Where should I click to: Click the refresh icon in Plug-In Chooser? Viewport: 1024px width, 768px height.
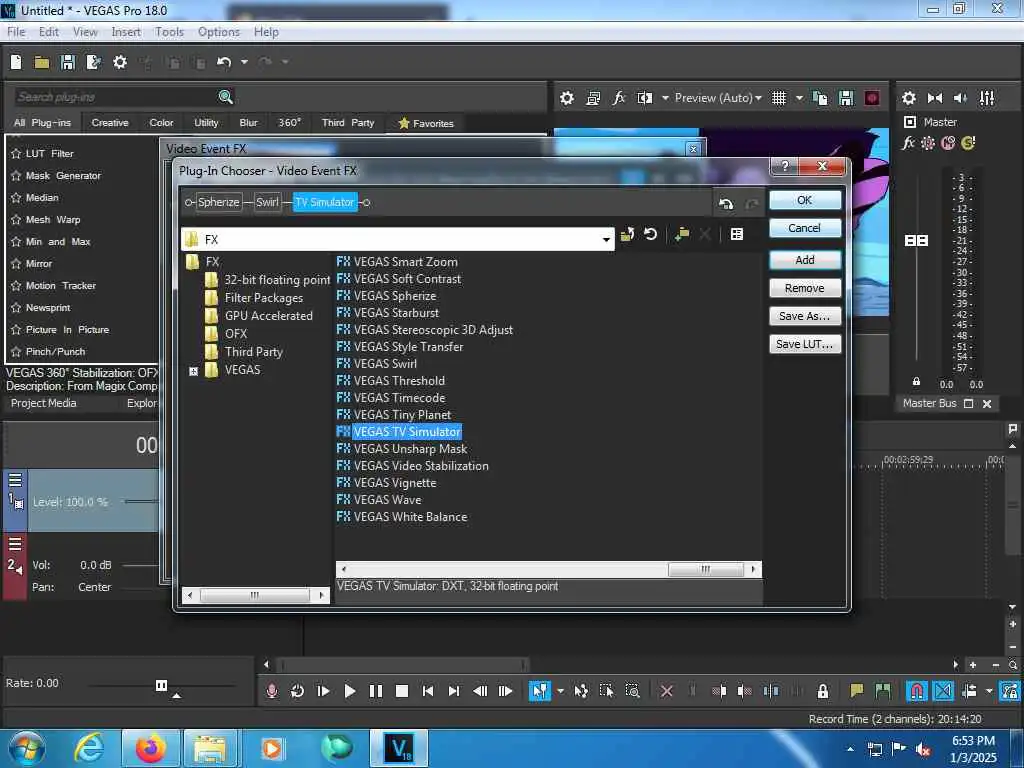pyautogui.click(x=650, y=234)
